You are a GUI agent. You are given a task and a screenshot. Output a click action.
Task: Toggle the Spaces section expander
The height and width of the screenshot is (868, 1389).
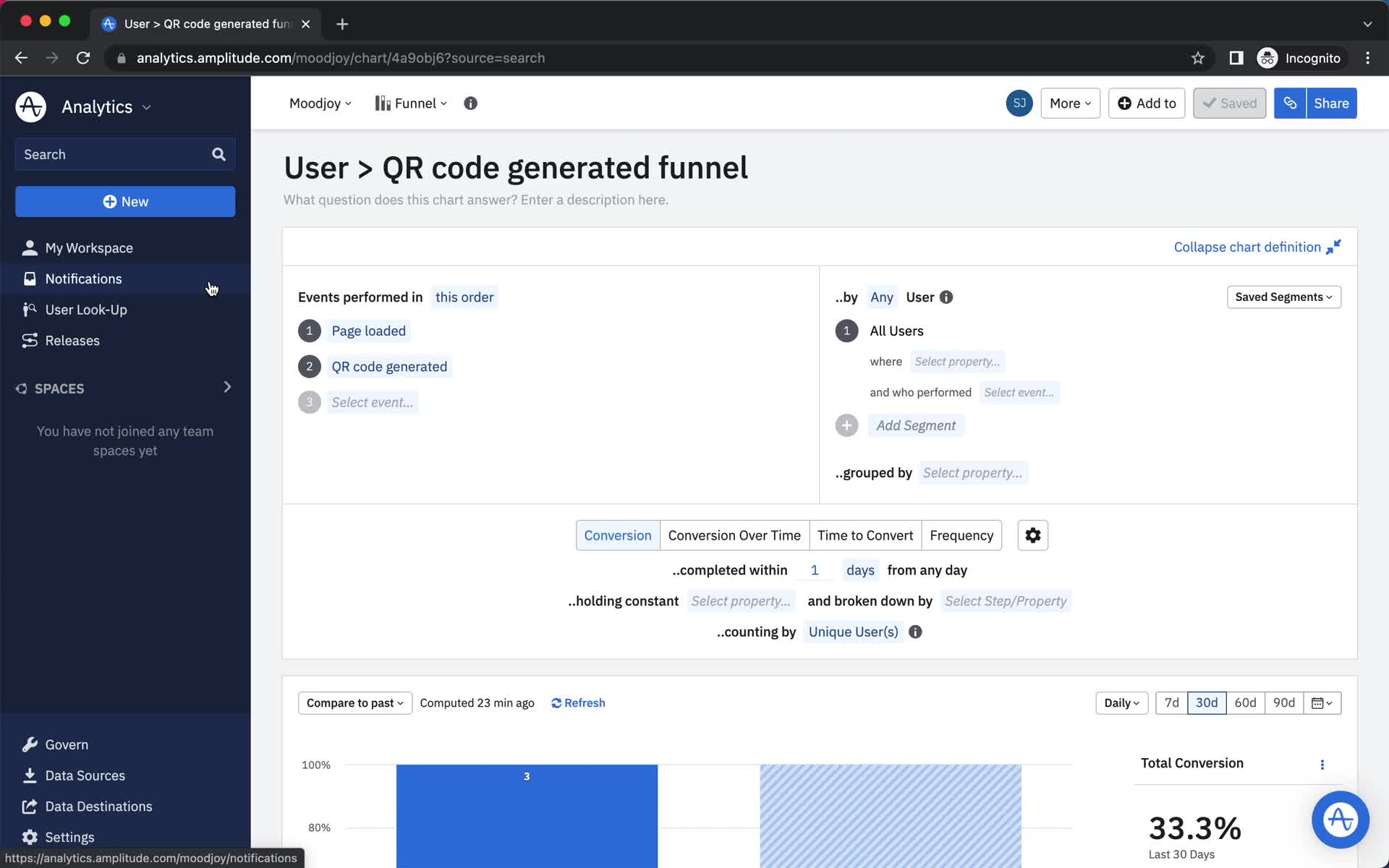[226, 388]
